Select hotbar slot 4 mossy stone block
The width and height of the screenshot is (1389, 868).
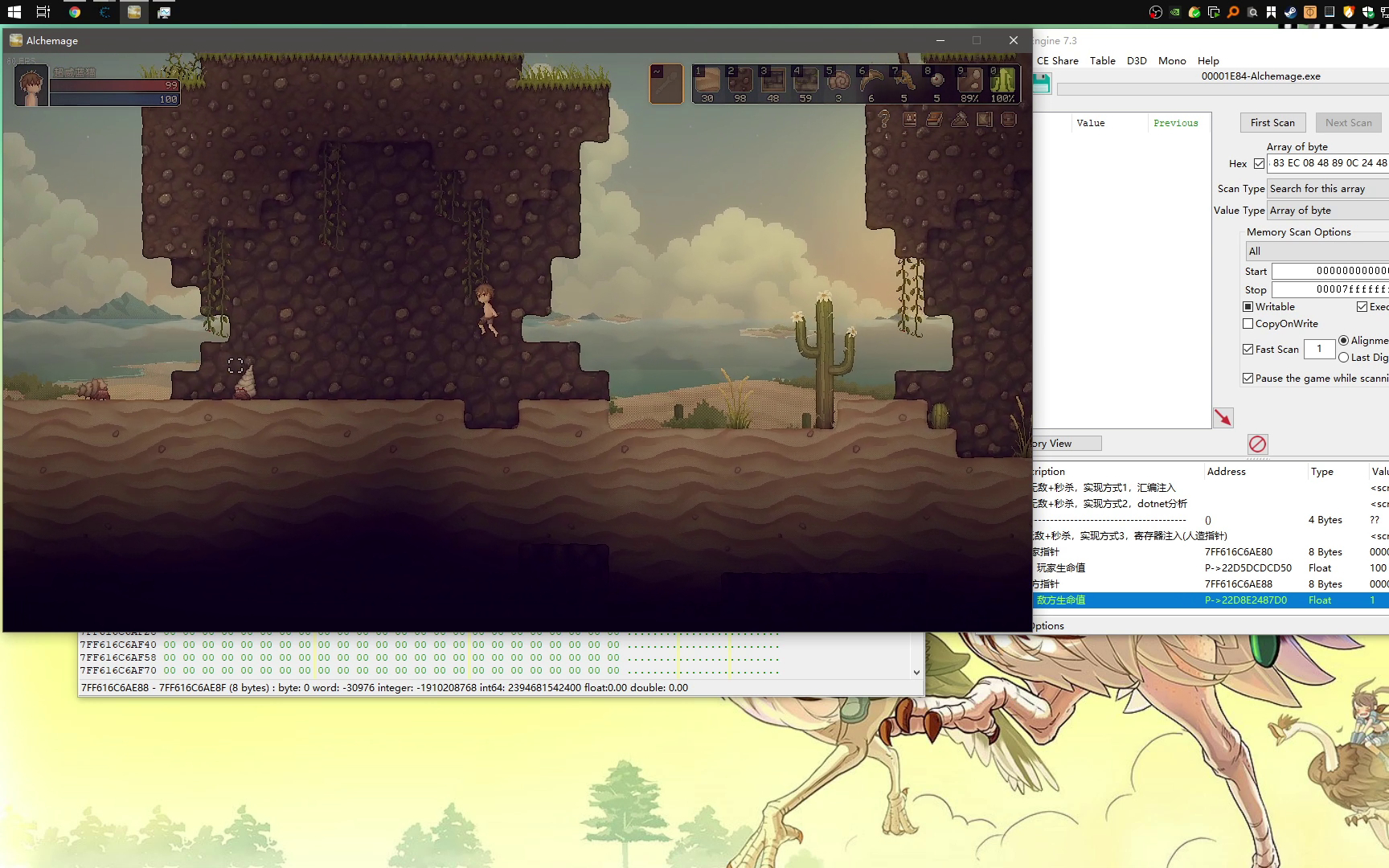(806, 84)
